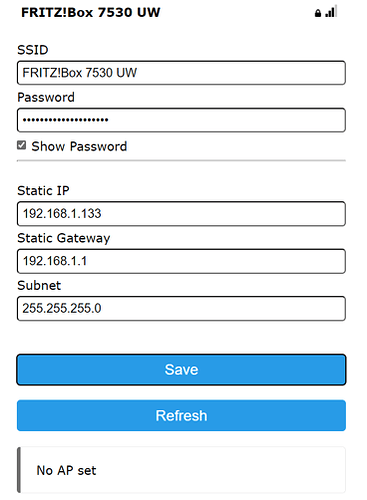Viewport: 367px width, 500px height.
Task: Click the WiFi signal strength bars icon
Action: point(331,12)
